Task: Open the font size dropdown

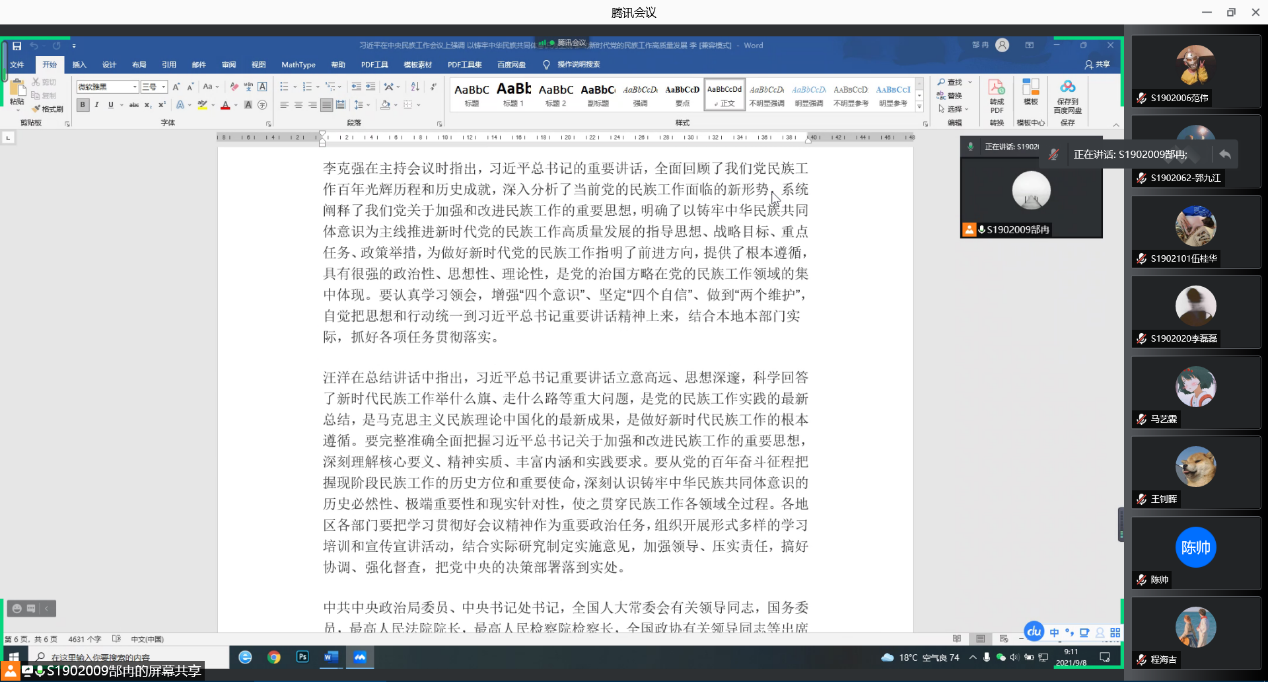Action: pos(165,88)
